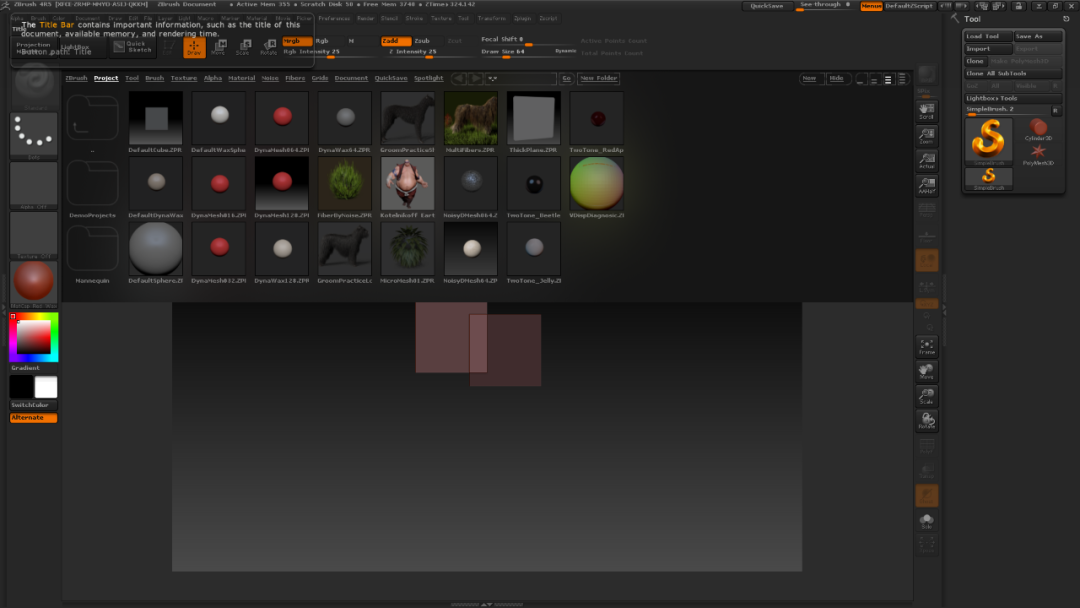This screenshot has width=1080, height=608.
Task: Open the DemoProjects folder
Action: pos(92,188)
